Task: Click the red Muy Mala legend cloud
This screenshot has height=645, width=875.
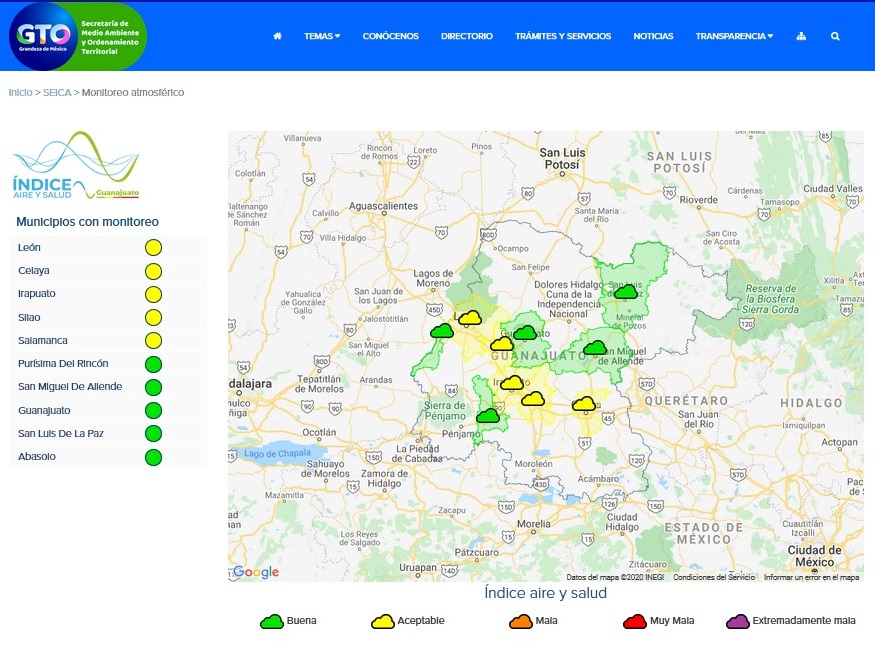Action: tap(635, 622)
